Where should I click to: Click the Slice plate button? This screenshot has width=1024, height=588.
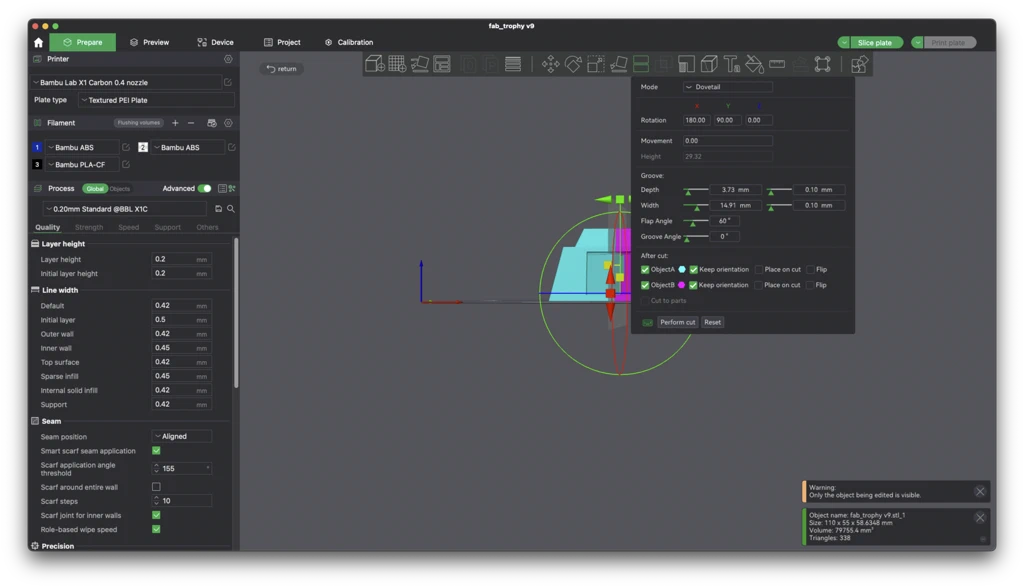875,42
